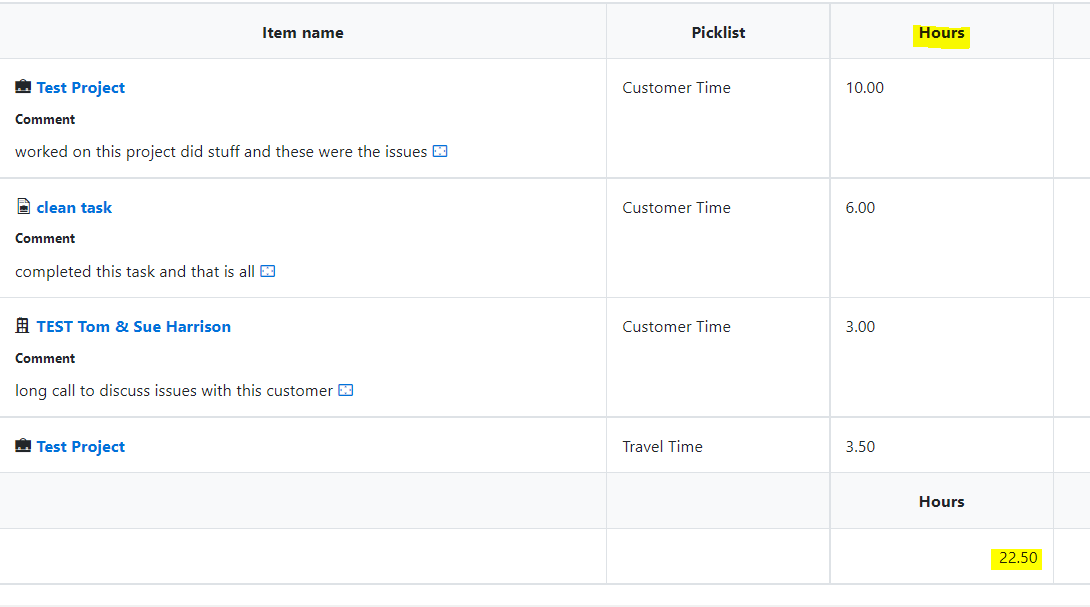Click the image icon after 'completed this task'
The height and width of the screenshot is (607, 1090).
pyautogui.click(x=266, y=271)
